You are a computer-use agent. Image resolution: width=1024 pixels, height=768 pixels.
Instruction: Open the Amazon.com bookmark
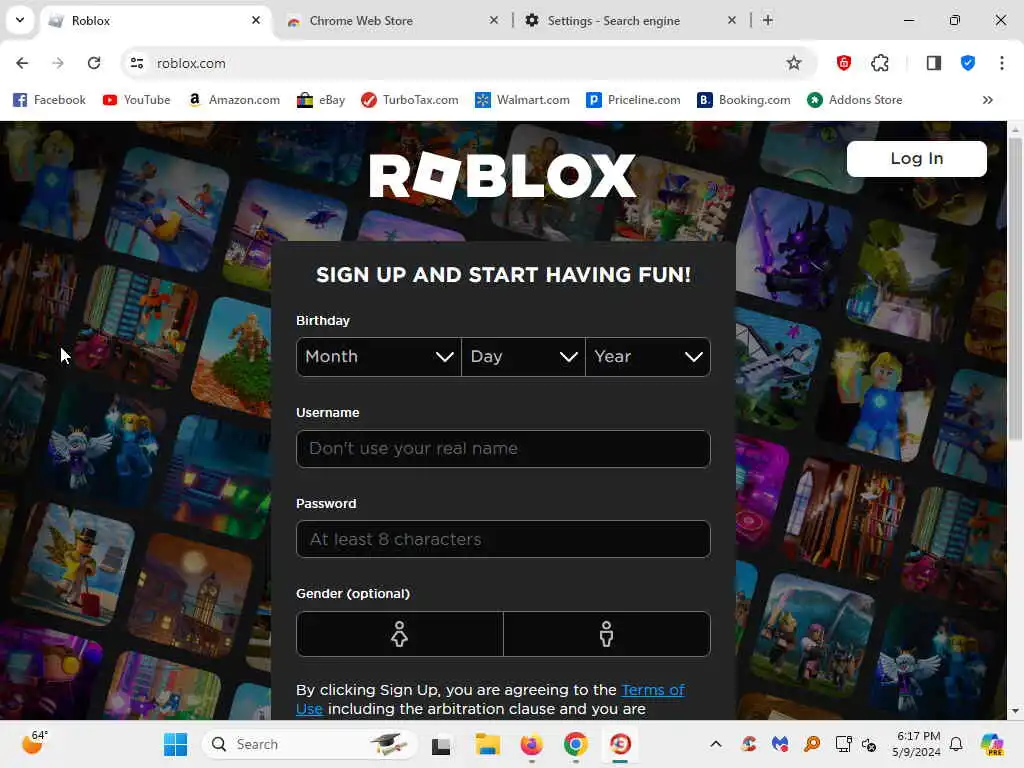click(234, 100)
